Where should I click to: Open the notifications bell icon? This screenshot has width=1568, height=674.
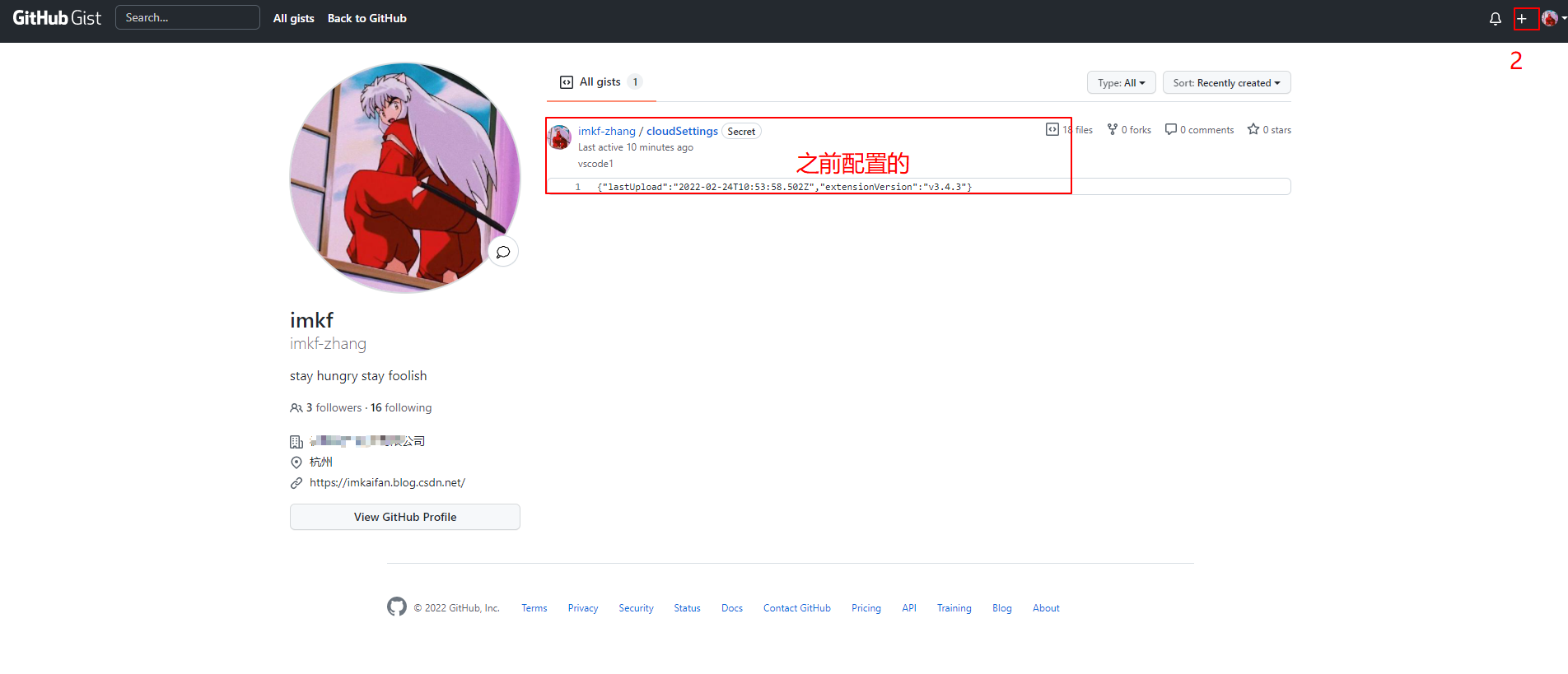point(1496,18)
